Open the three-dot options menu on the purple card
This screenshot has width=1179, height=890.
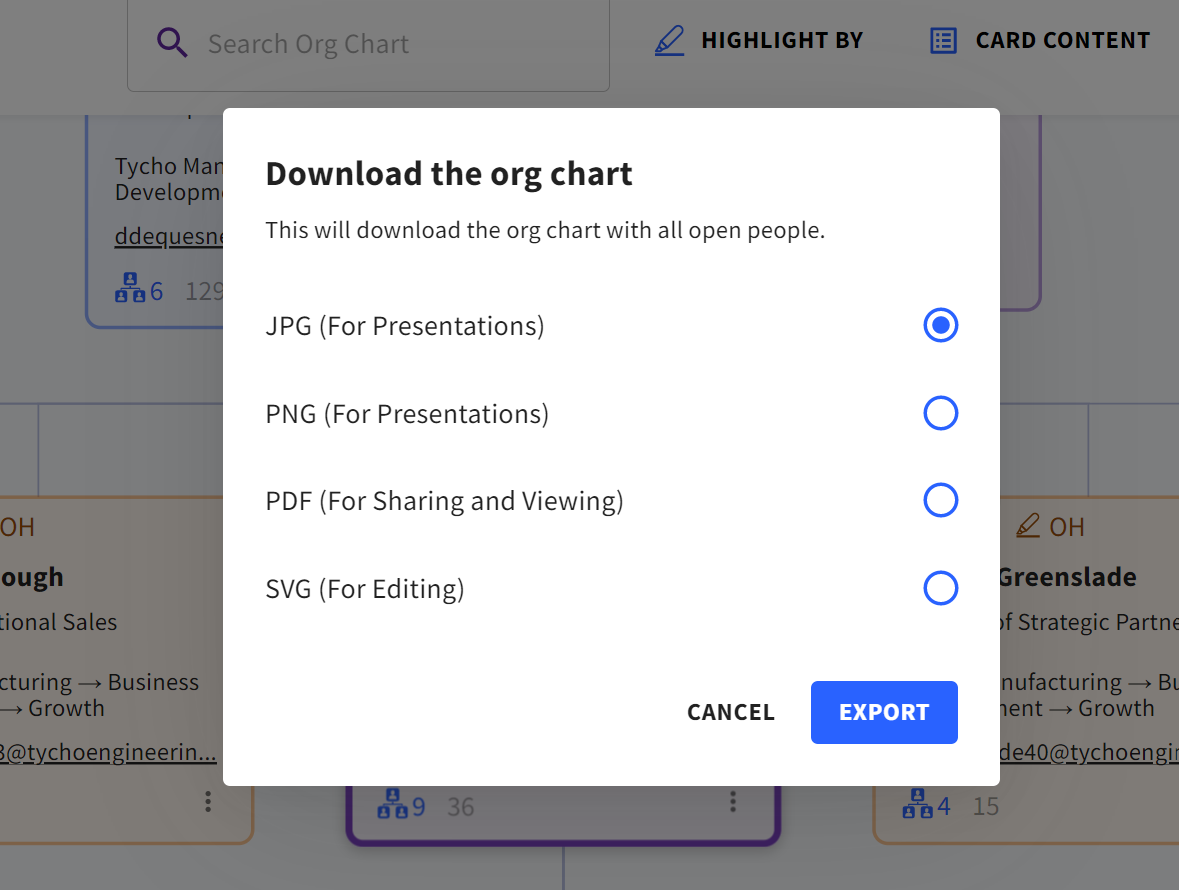(x=733, y=801)
